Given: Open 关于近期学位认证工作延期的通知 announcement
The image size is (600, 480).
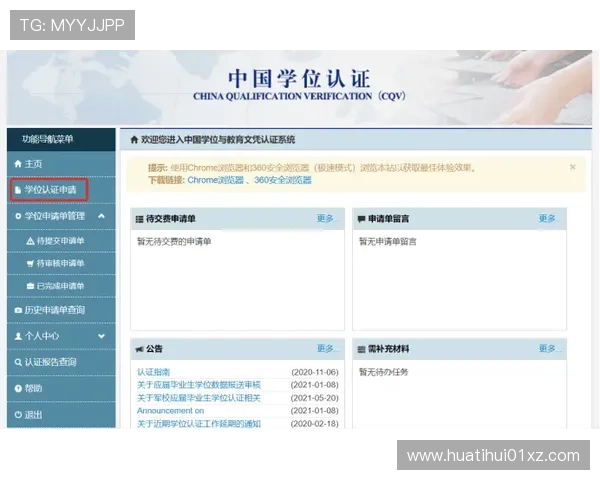Looking at the screenshot, I should (199, 424).
